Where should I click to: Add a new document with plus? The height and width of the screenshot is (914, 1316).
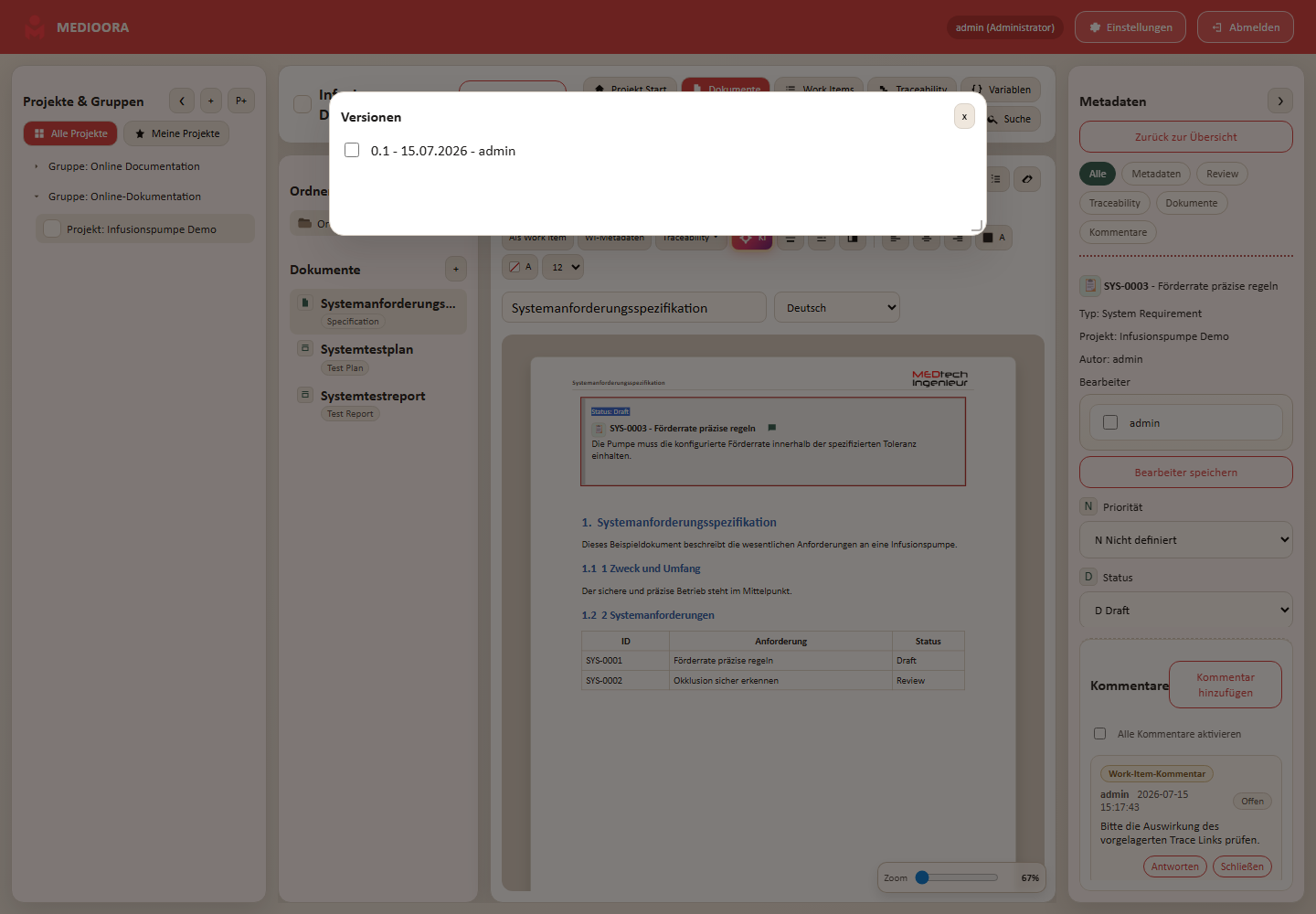click(456, 269)
